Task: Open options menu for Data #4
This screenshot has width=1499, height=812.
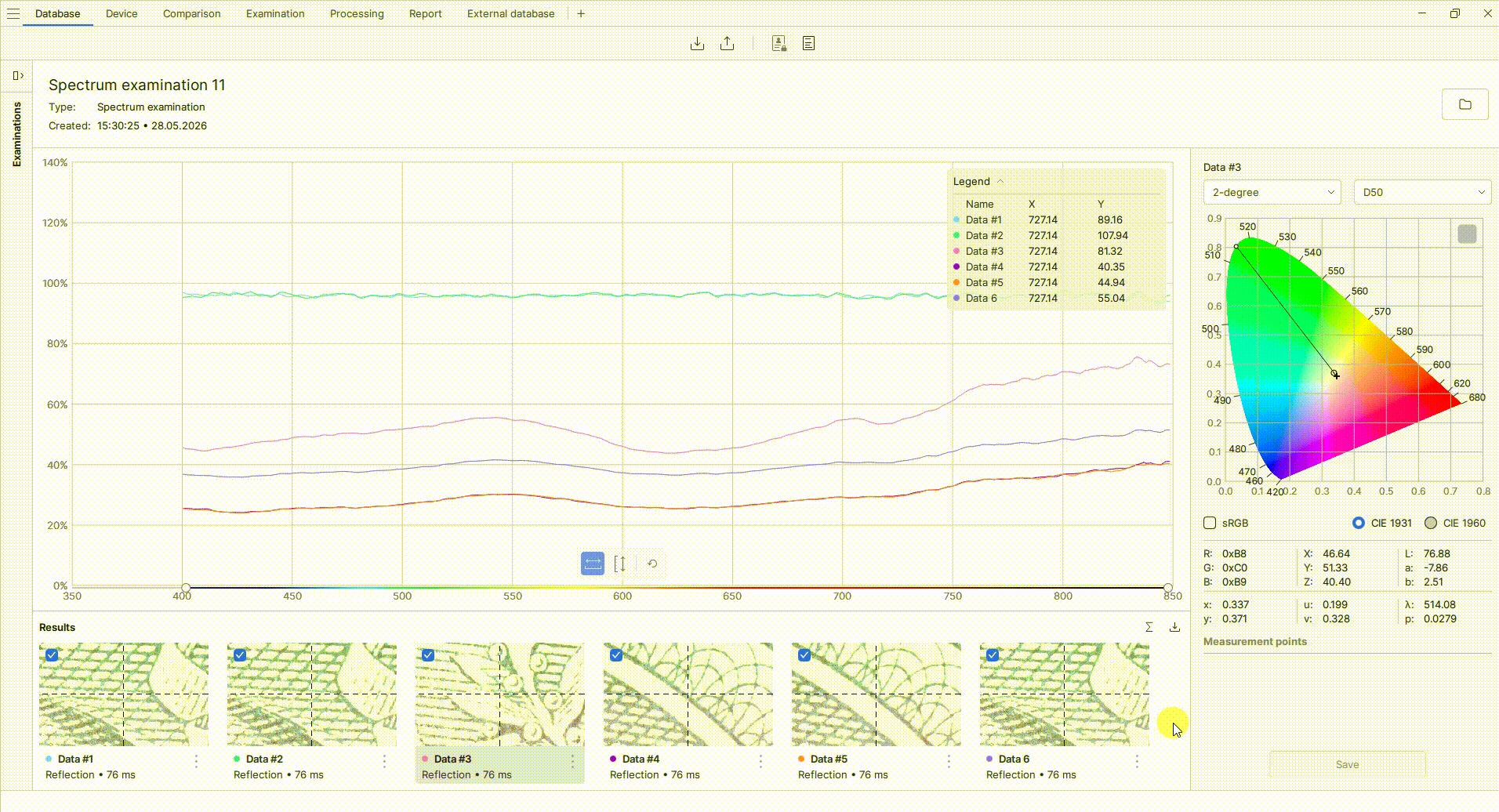Action: click(760, 760)
